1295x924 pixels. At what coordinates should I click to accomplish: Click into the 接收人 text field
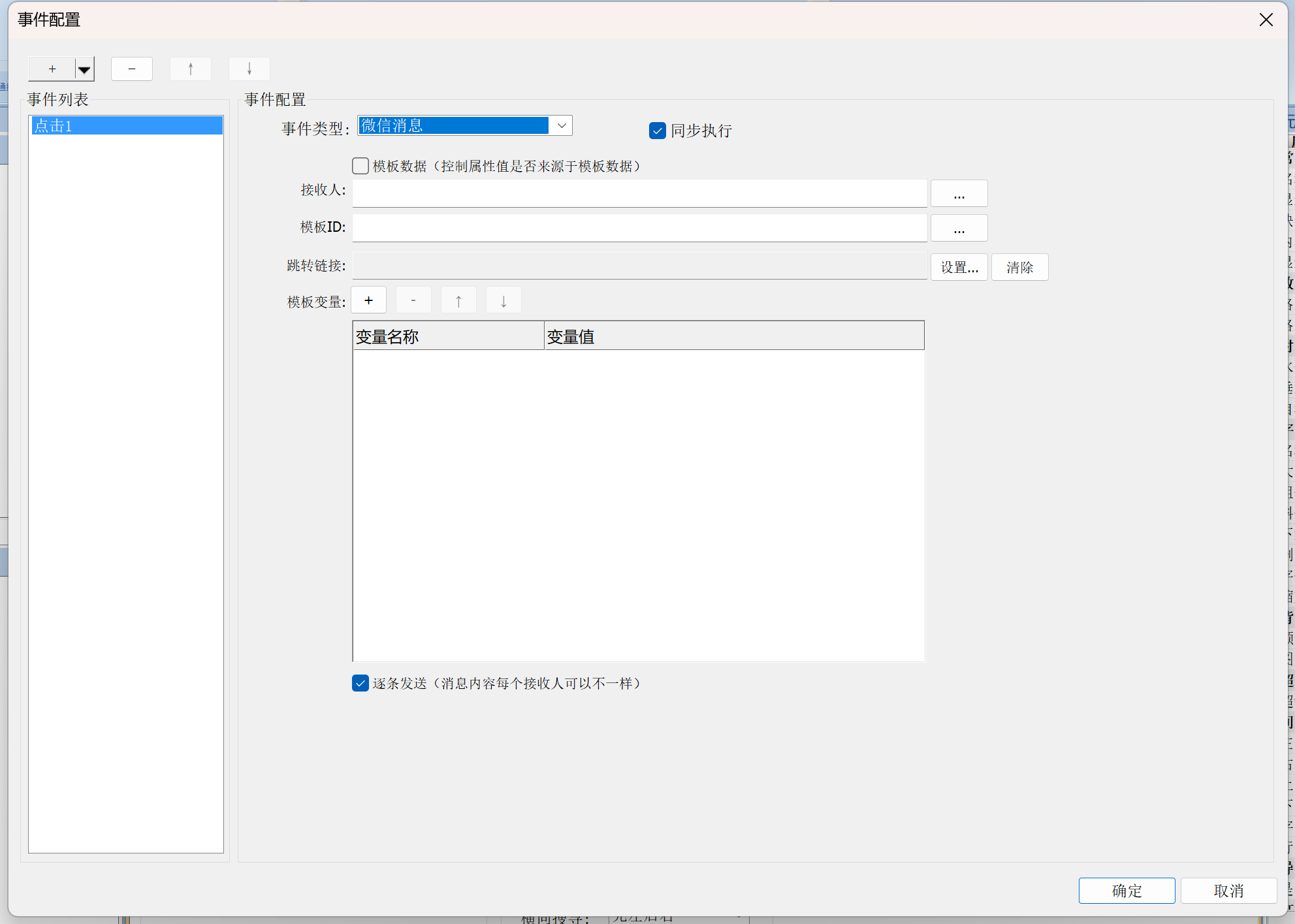tap(639, 193)
